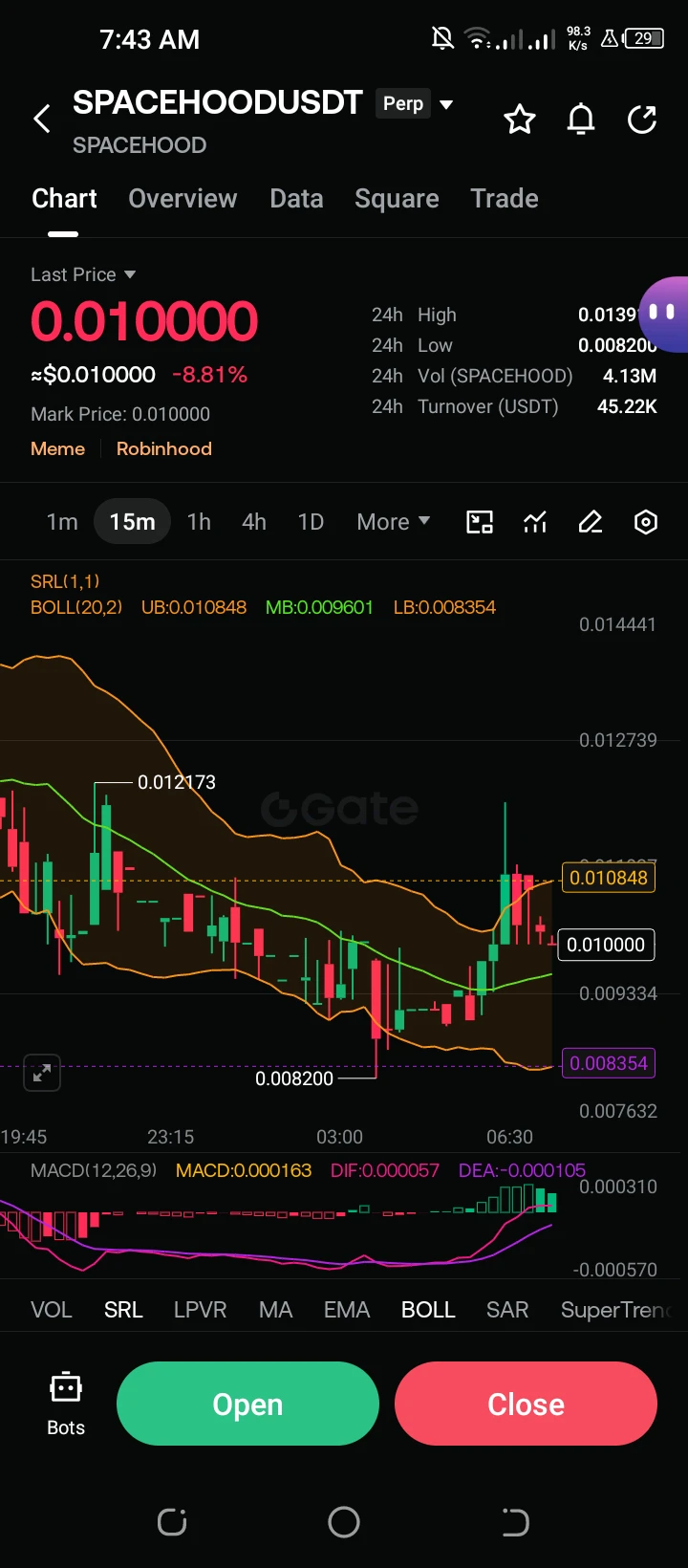
Task: Open price alert bell icon
Action: [x=581, y=120]
